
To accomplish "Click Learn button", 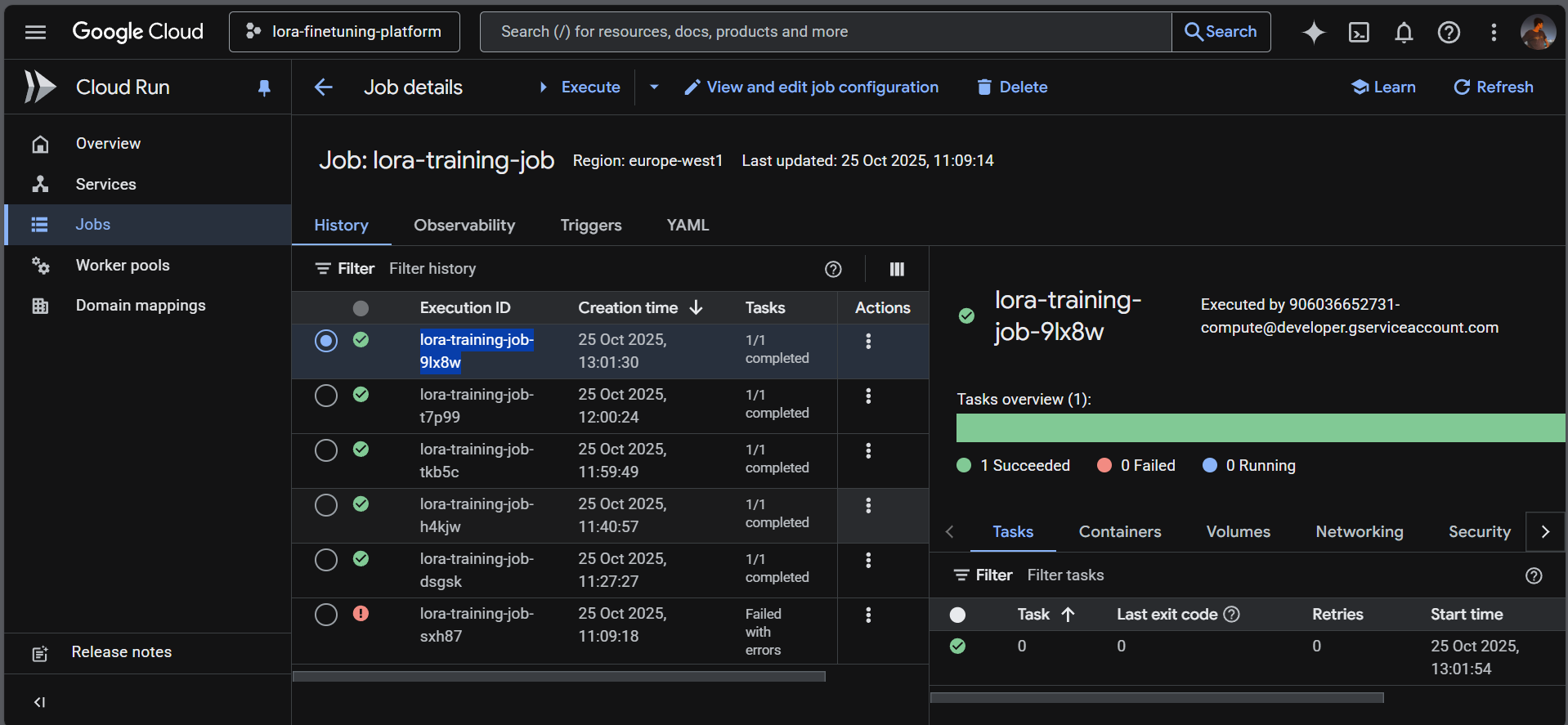I will 1383,87.
